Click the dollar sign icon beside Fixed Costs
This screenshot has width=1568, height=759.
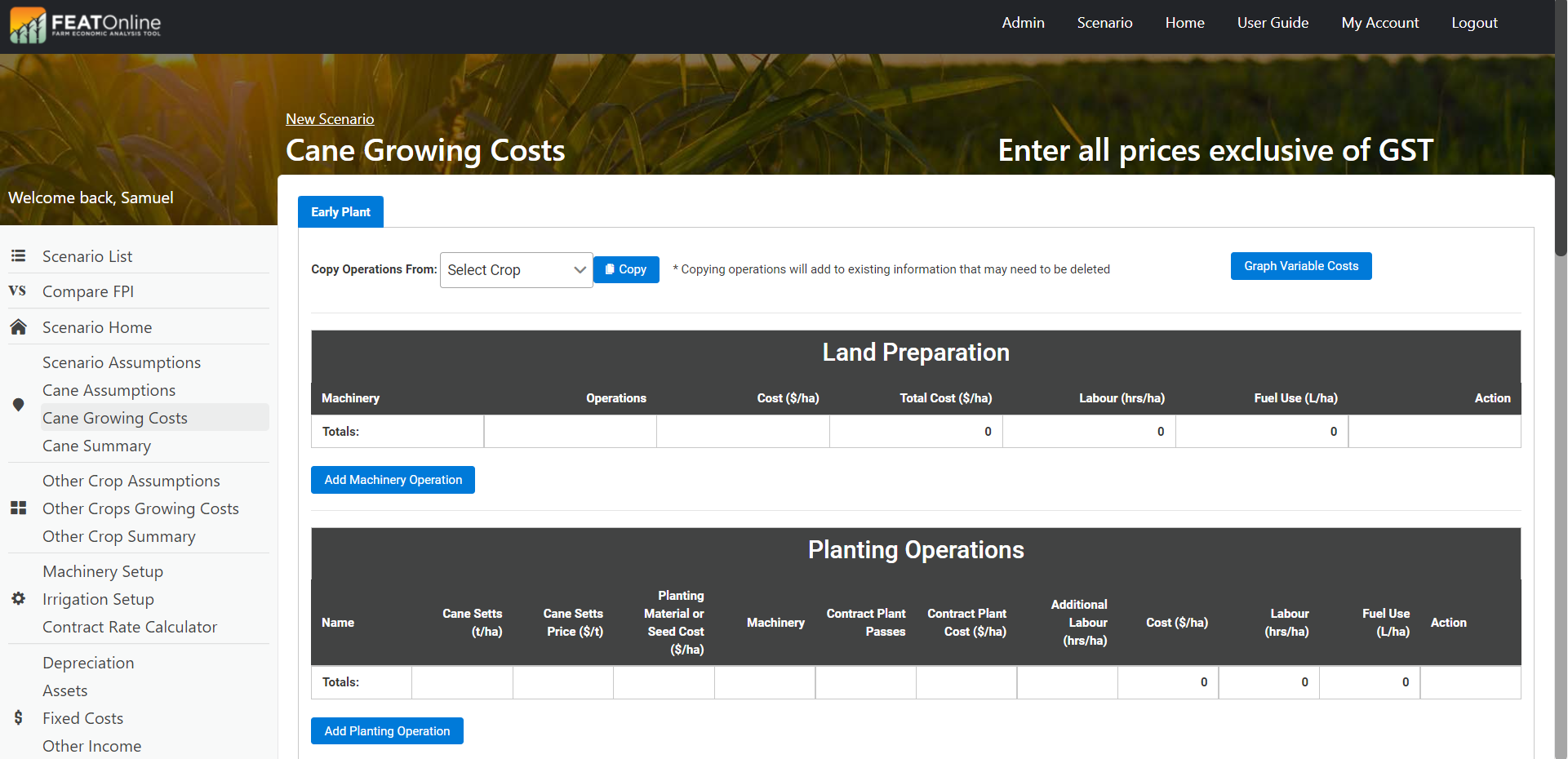[18, 718]
